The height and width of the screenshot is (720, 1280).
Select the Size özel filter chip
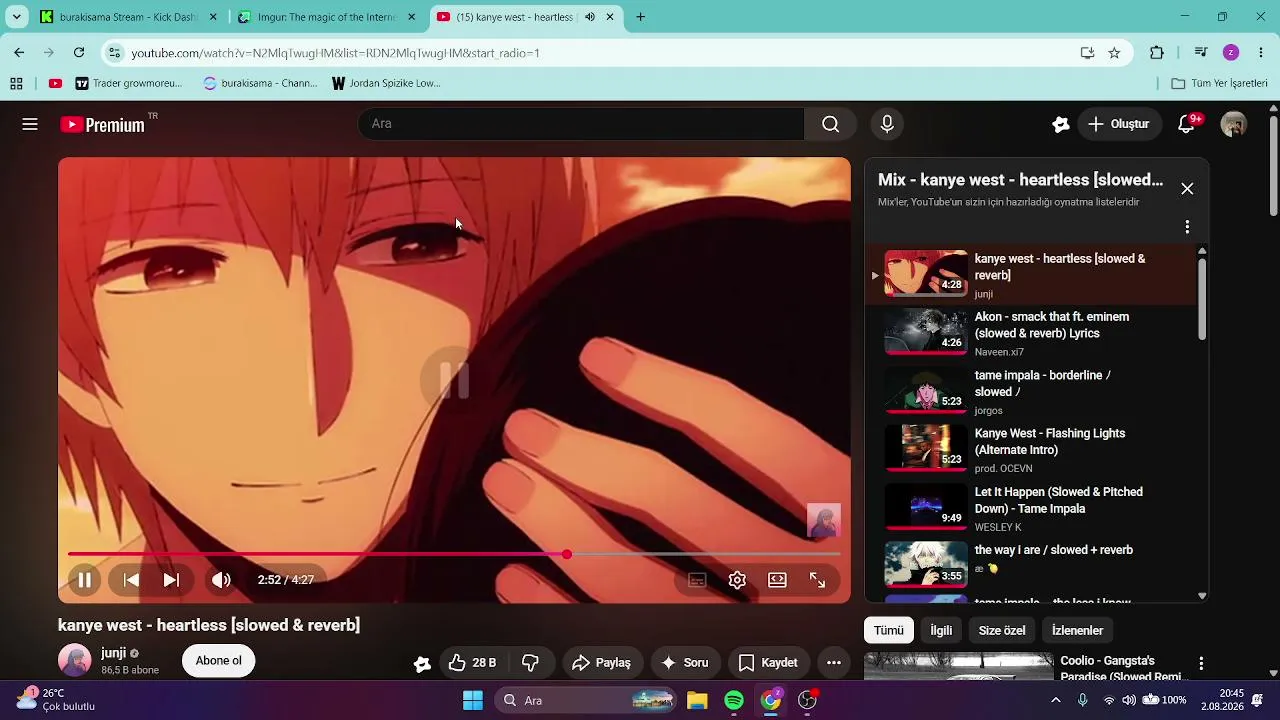(1002, 631)
